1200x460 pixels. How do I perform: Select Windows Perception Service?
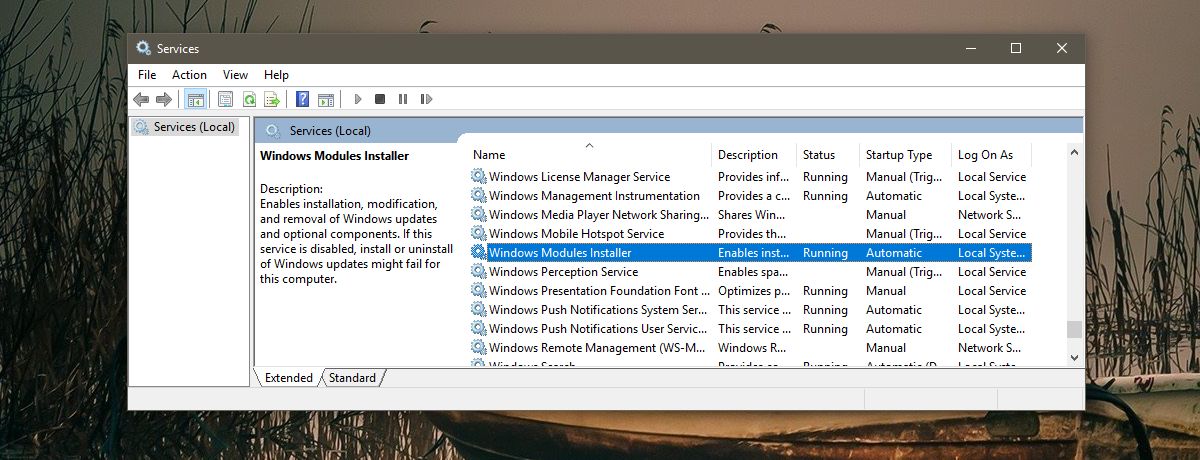(x=749, y=272)
